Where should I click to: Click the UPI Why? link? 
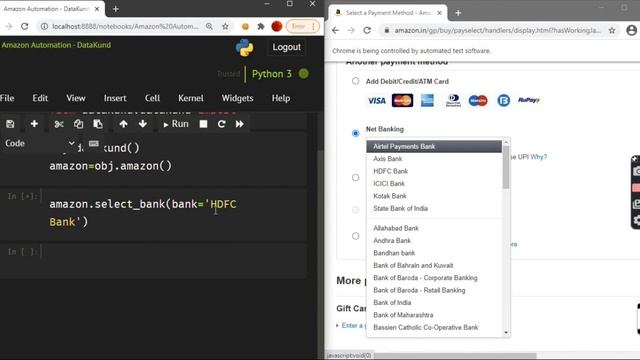pos(538,157)
